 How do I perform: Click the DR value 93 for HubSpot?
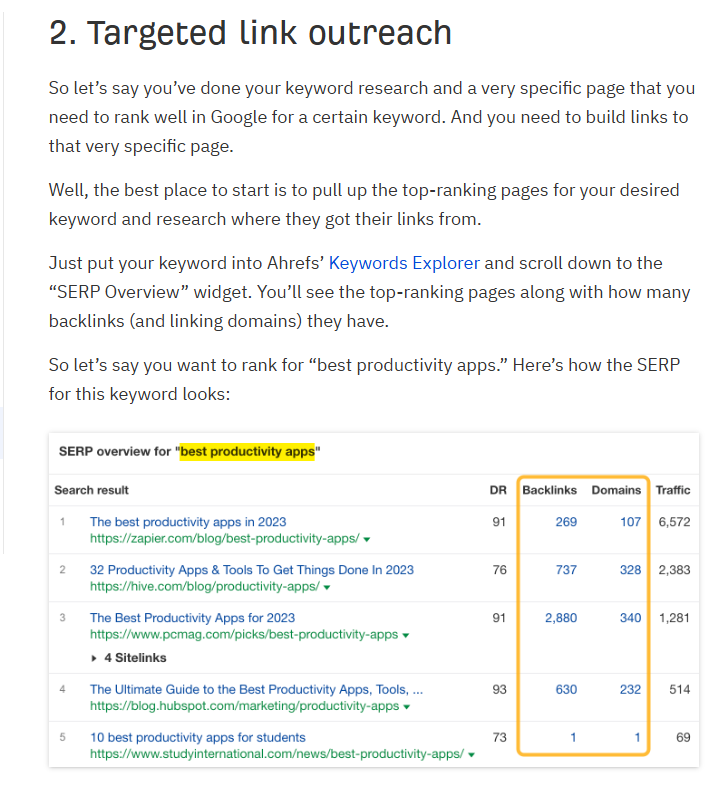pyautogui.click(x=499, y=689)
